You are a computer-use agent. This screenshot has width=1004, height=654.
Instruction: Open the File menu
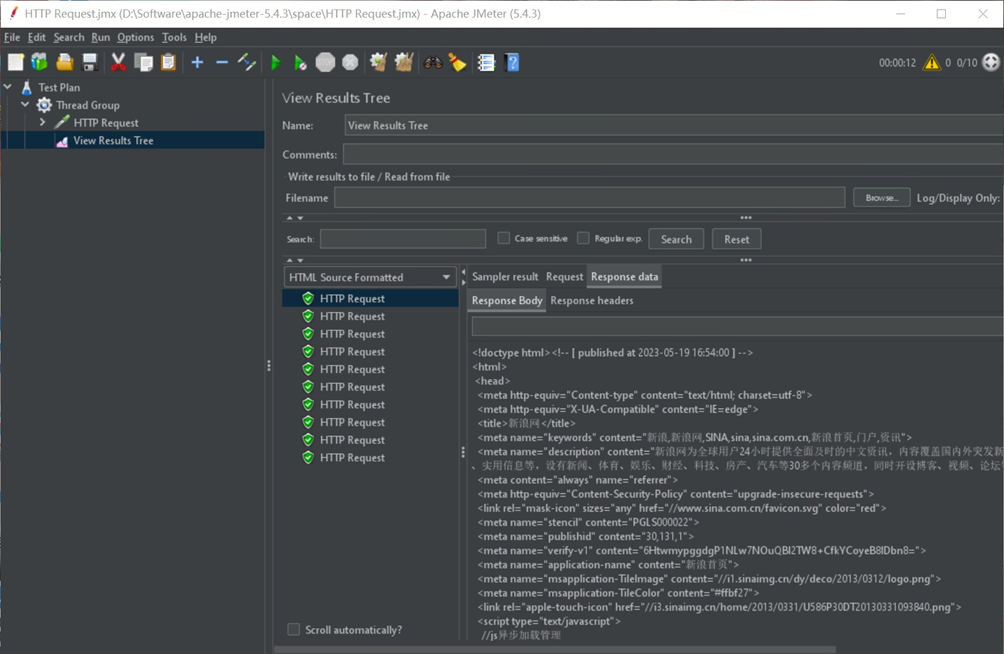[x=12, y=37]
